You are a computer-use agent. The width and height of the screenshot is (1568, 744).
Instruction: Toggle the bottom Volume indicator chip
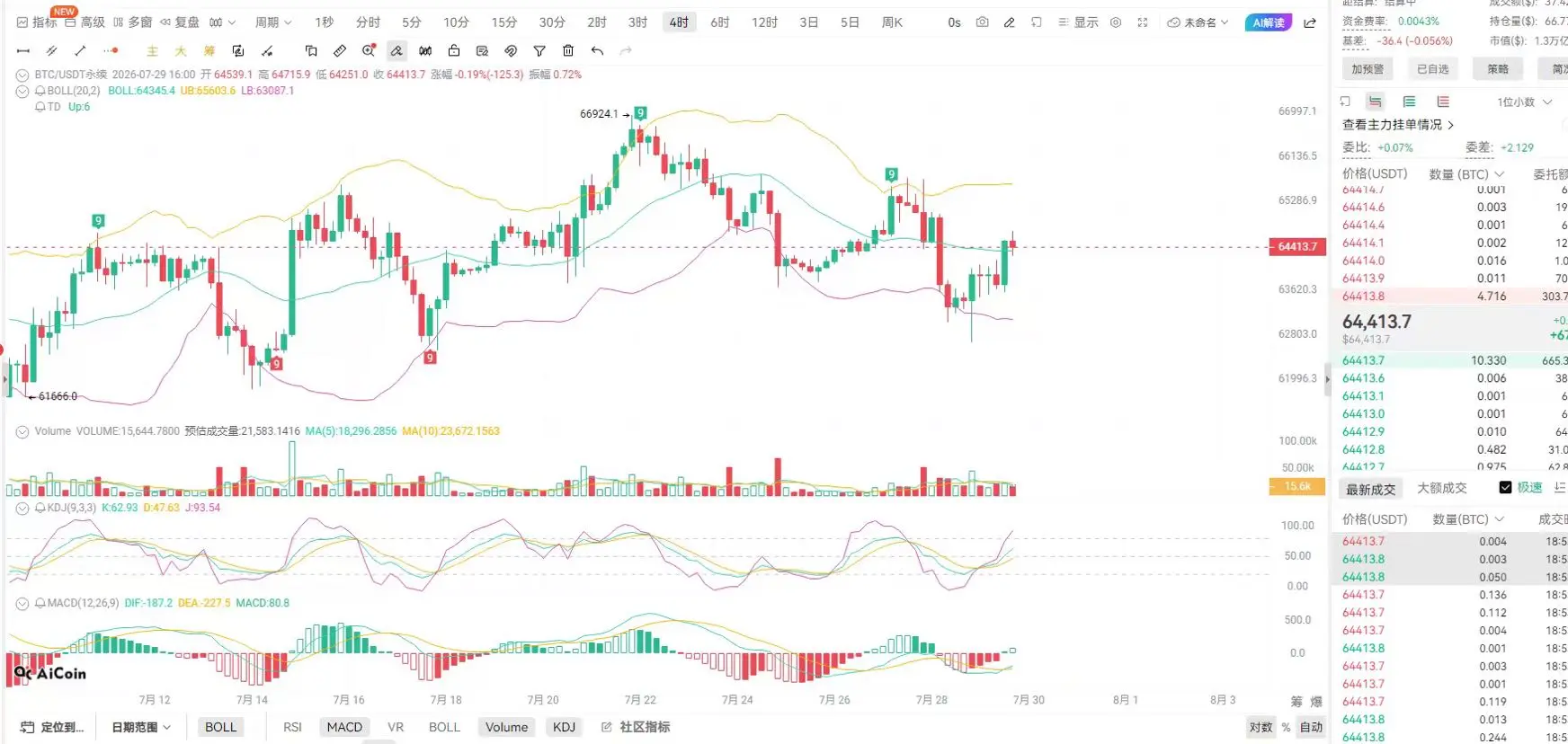coord(507,727)
